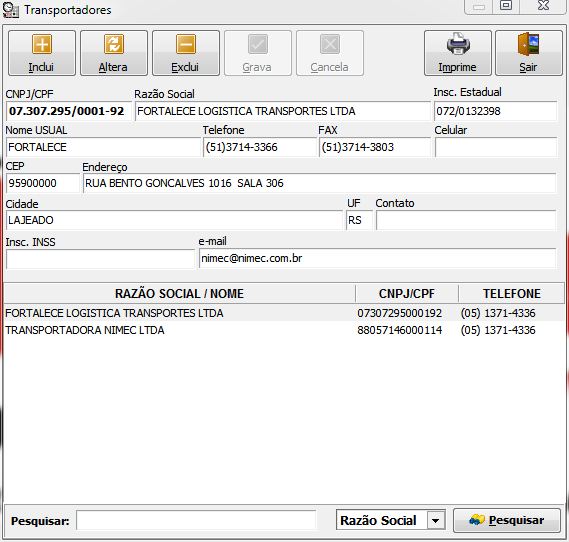This screenshot has width=569, height=542.
Task: Click the Exclui delete-record button
Action: point(186,53)
